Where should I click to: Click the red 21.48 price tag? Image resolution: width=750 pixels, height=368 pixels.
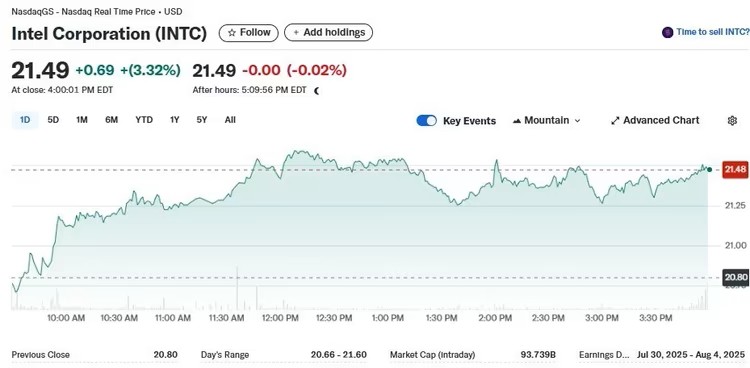pos(735,169)
